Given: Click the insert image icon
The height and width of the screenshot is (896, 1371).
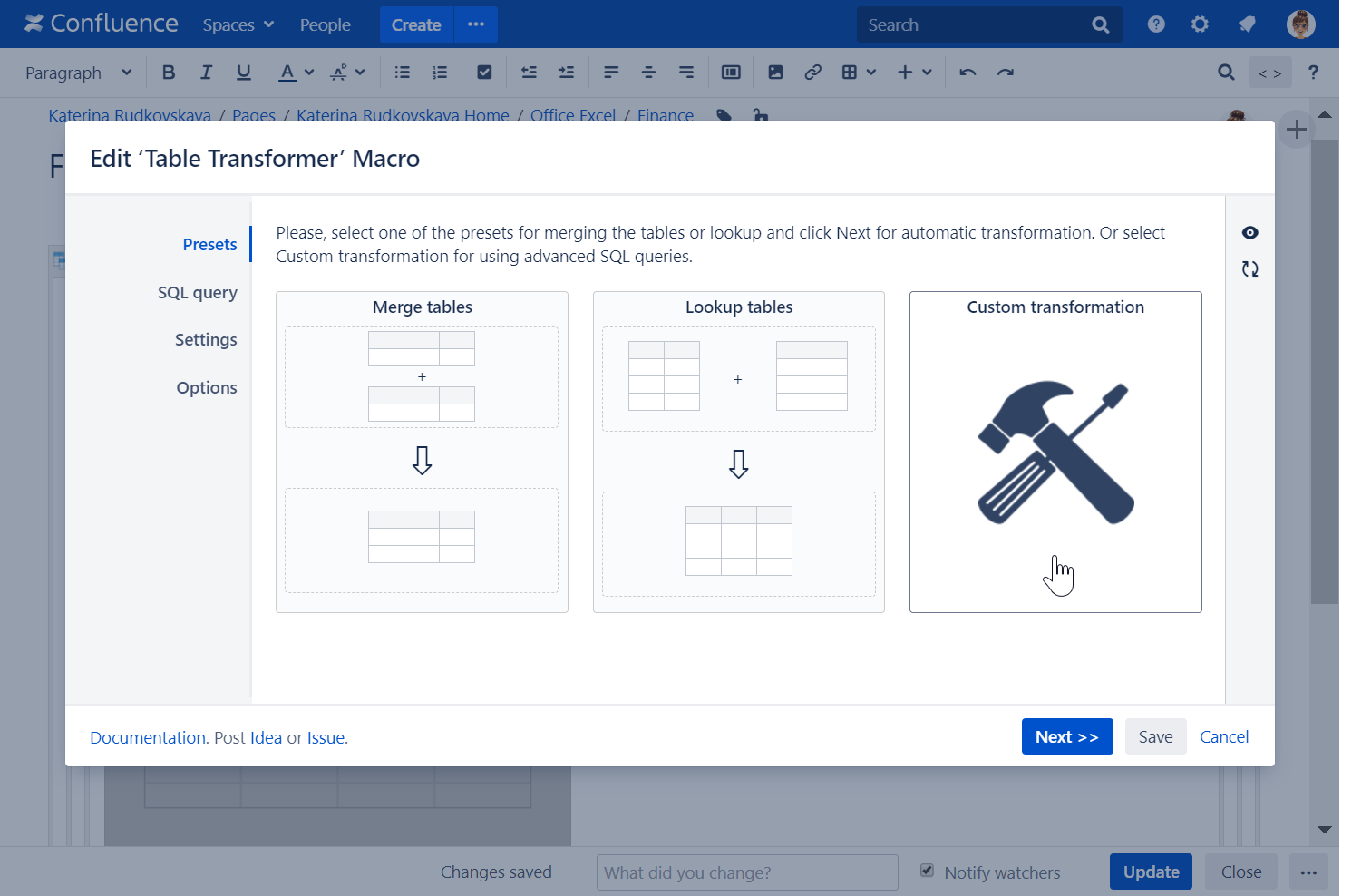Looking at the screenshot, I should point(775,73).
